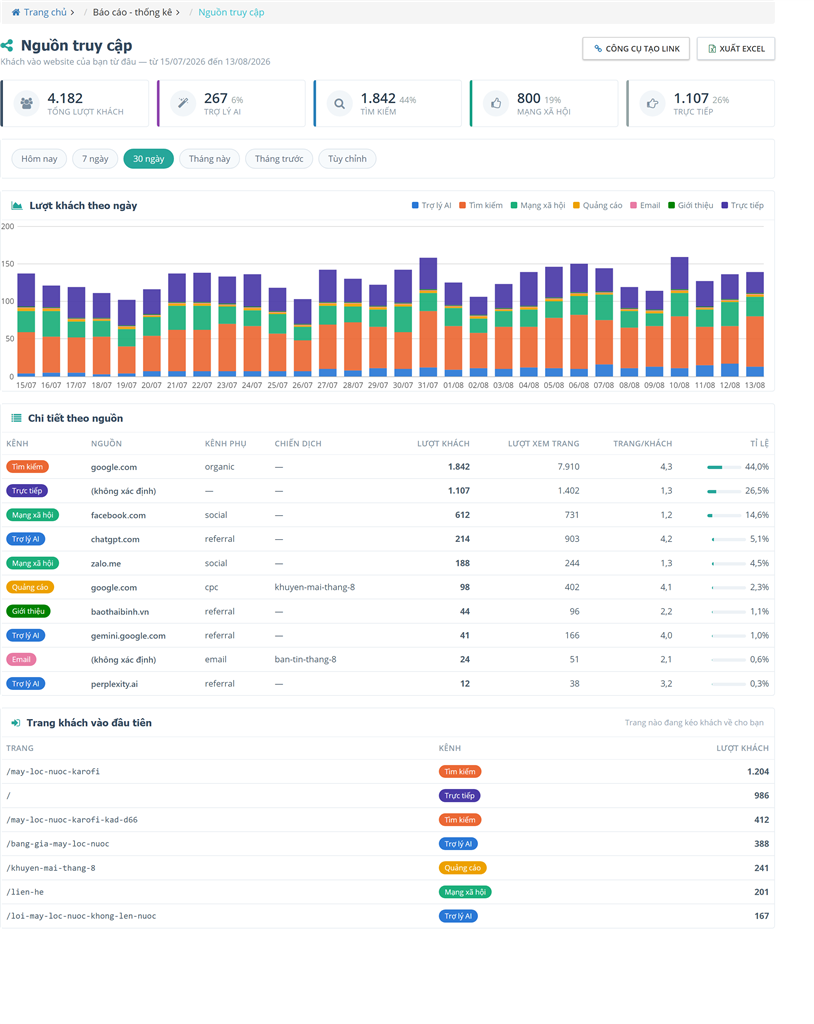Toggle the Trực tiếp legend series

[742, 205]
